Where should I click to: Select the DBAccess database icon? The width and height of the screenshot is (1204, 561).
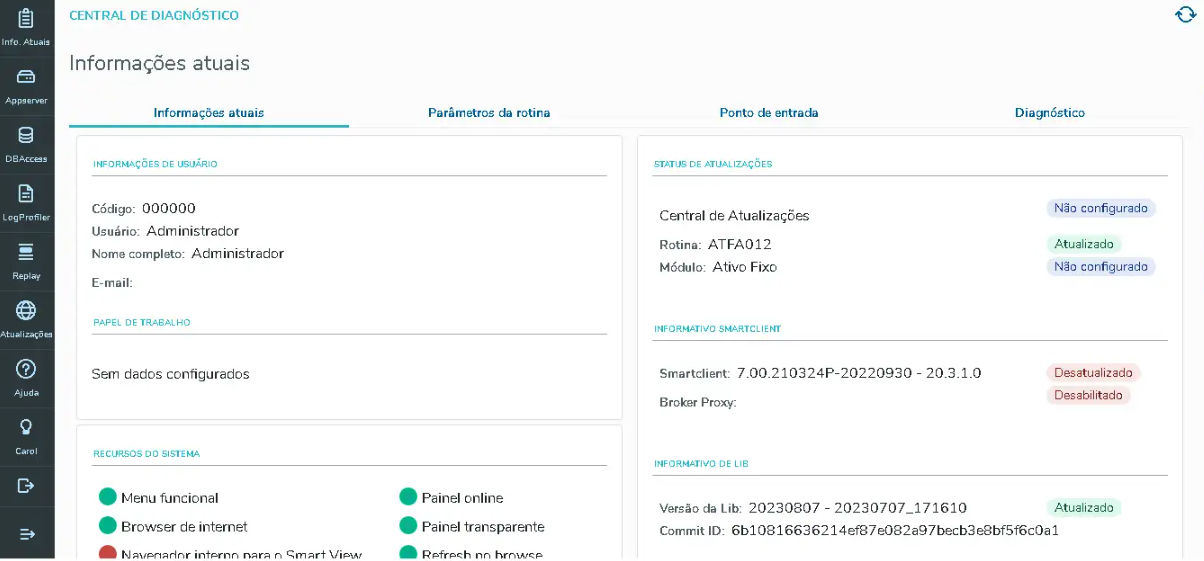(26, 135)
